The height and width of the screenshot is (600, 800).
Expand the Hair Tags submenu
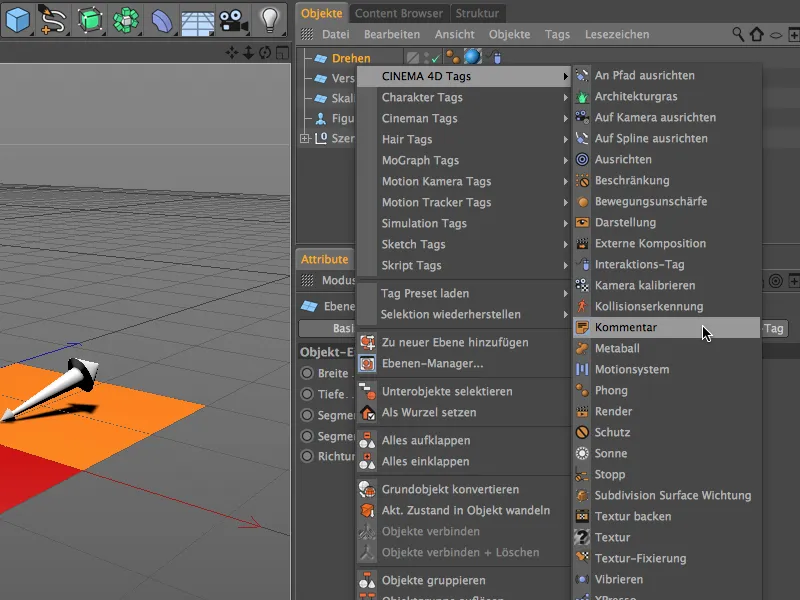463,139
